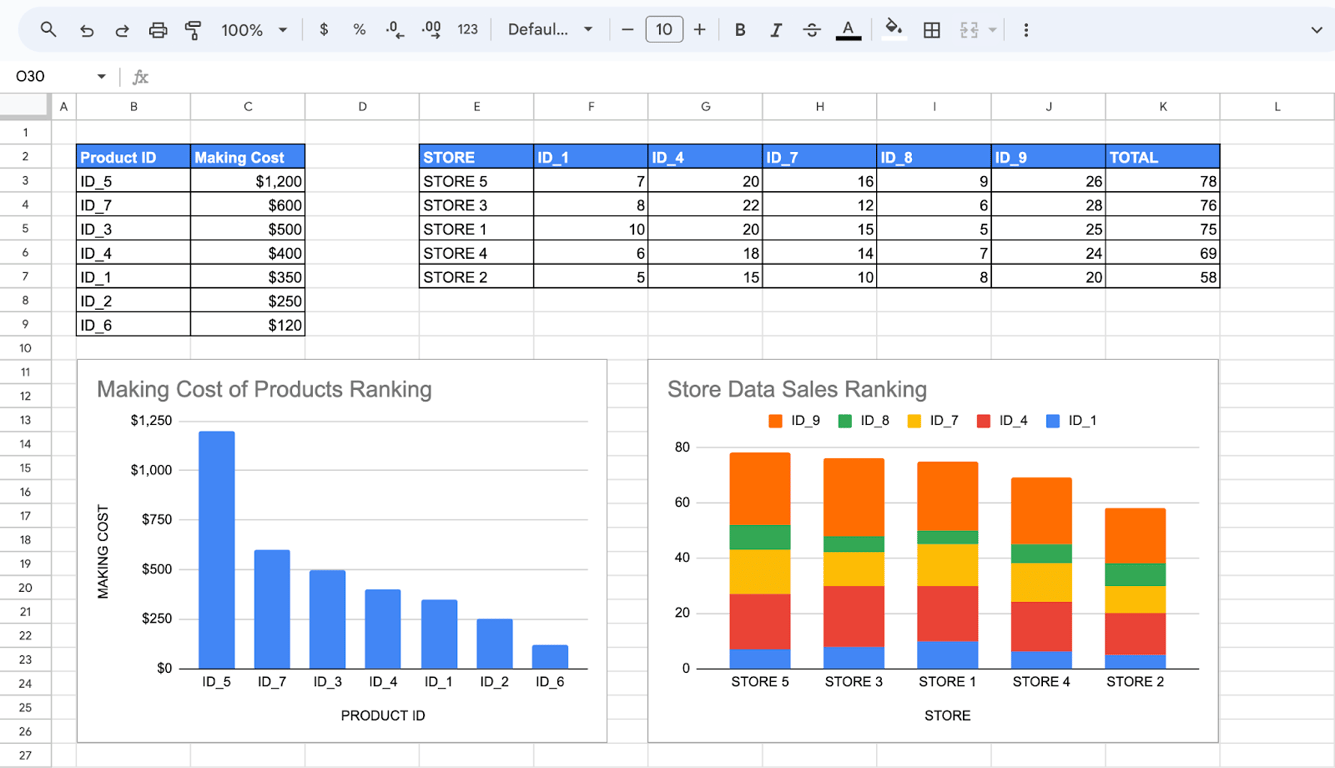Viewport: 1335px width, 768px height.
Task: Decrease font size minus button
Action: [627, 30]
